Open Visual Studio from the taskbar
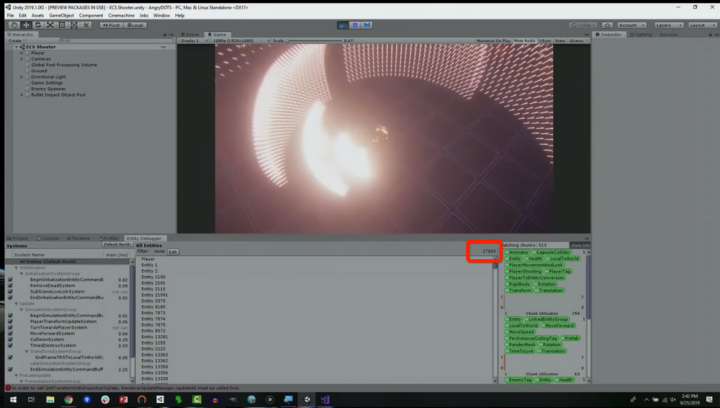 click(325, 399)
